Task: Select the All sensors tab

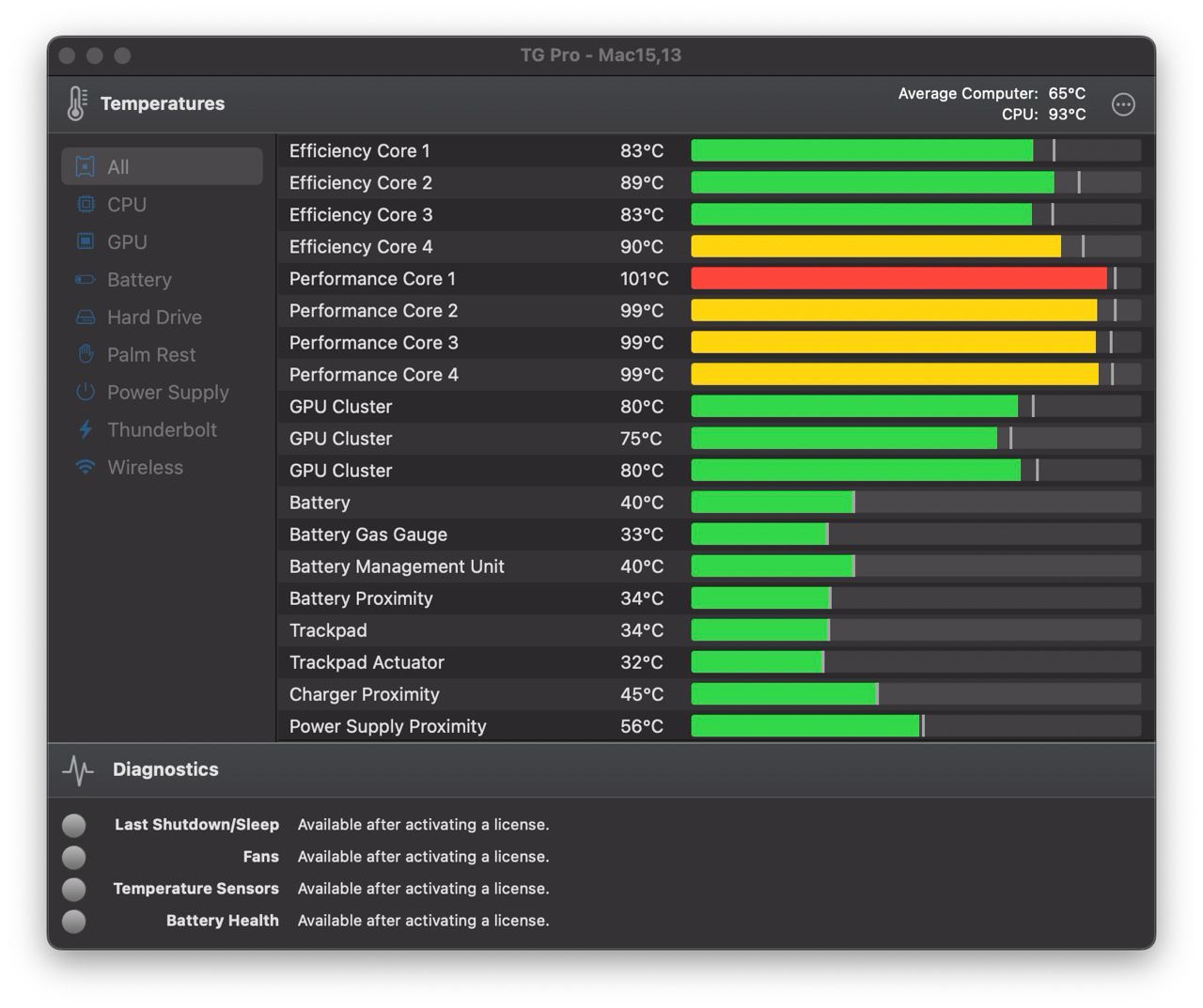Action: point(117,166)
